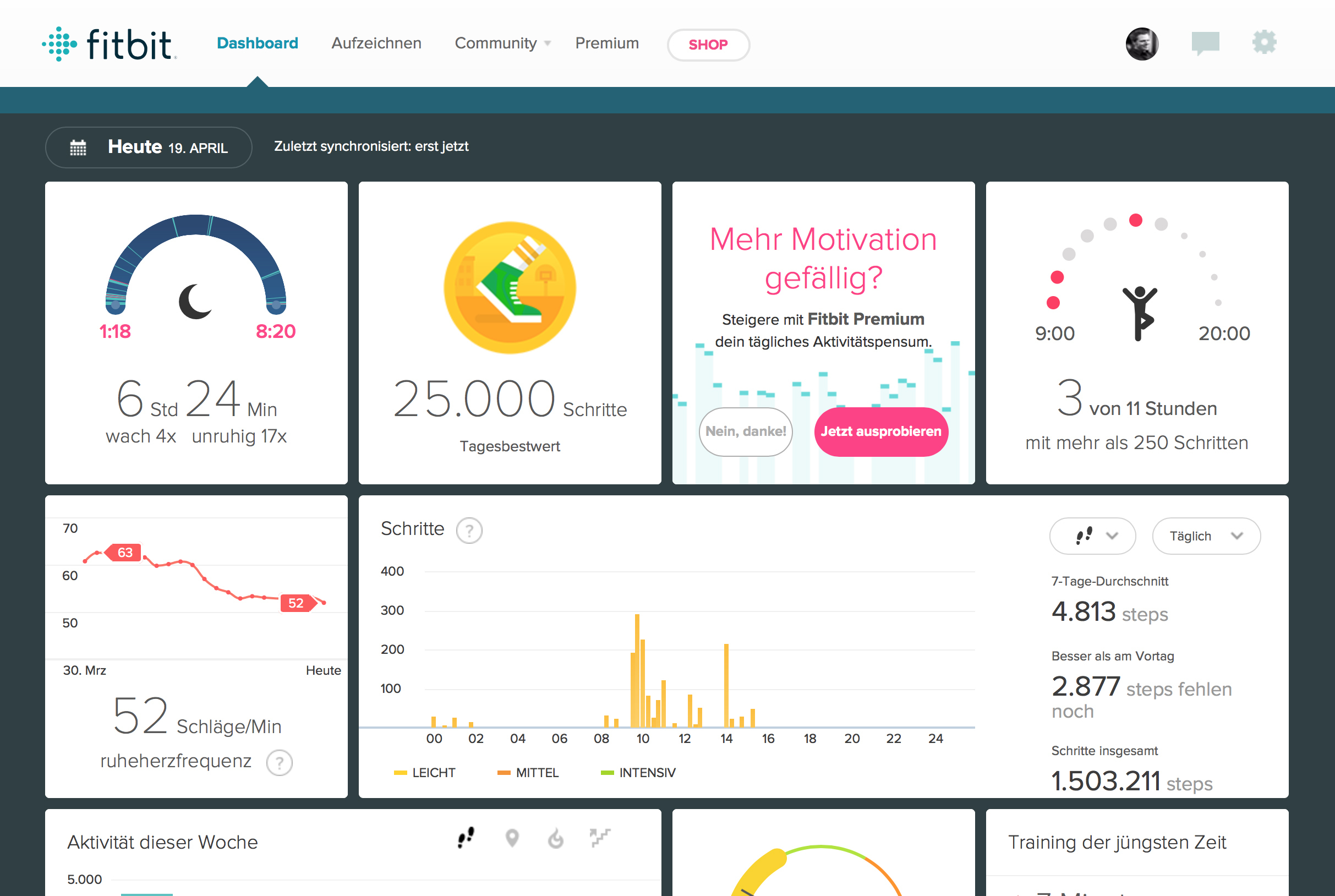This screenshot has height=896, width=1335.
Task: Switch weekly activity to floors stairs icon
Action: pyautogui.click(x=600, y=838)
